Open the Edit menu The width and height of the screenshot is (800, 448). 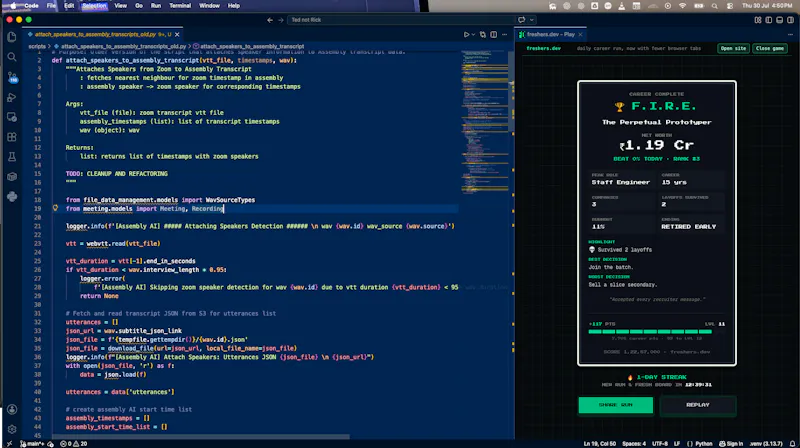point(69,6)
